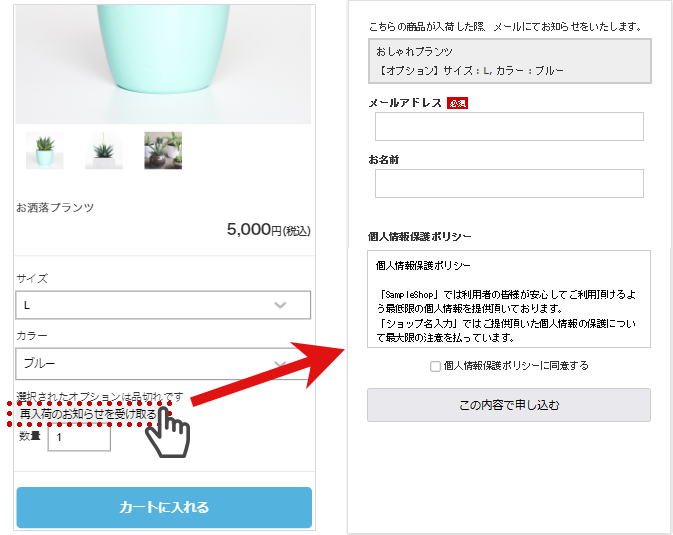Click the main product image of blue pot
Screen dimensions: 673x535
163,64
